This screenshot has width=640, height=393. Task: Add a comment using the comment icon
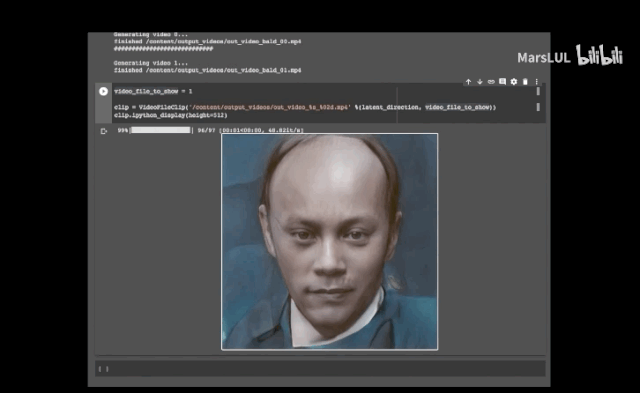502,82
